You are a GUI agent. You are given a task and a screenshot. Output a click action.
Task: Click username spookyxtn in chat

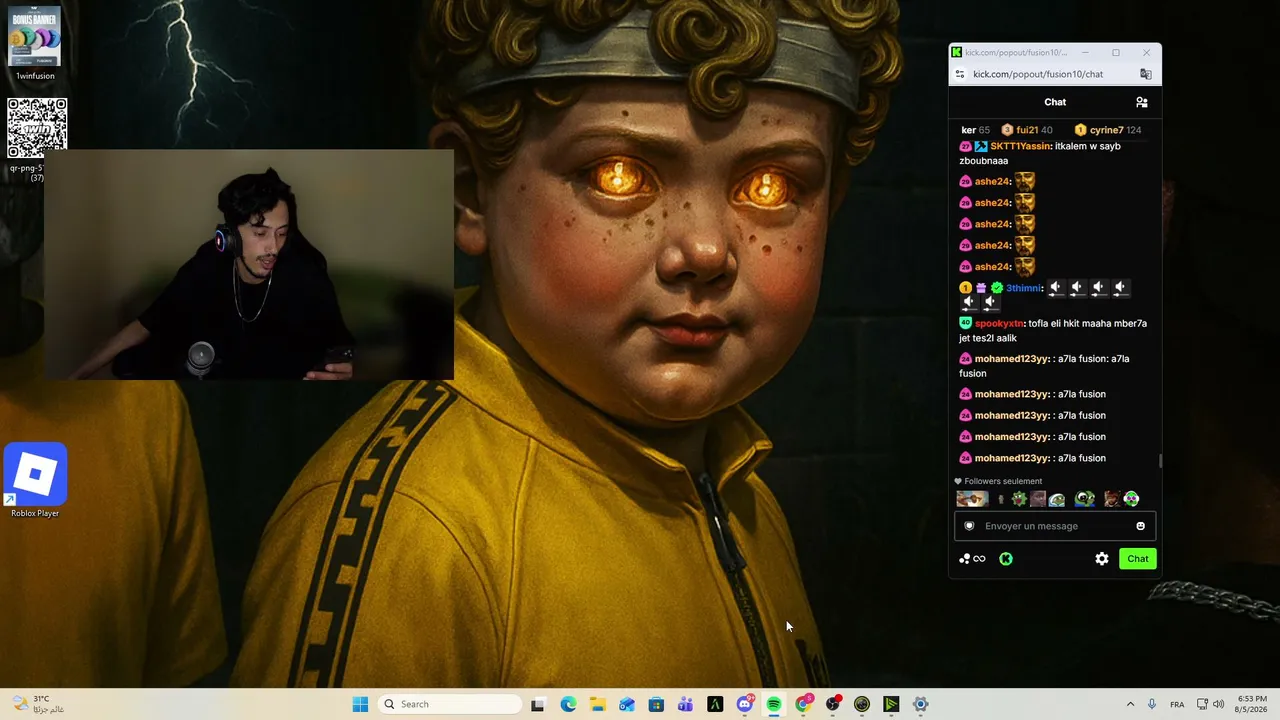999,324
